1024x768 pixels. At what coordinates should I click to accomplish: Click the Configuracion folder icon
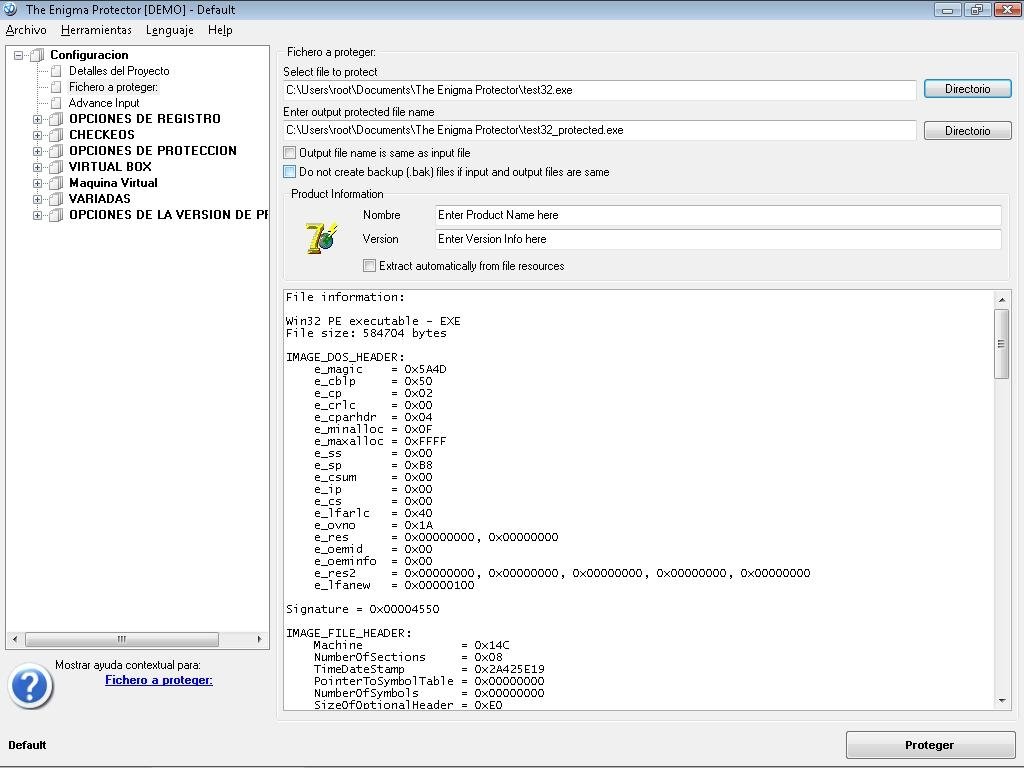[x=38, y=55]
